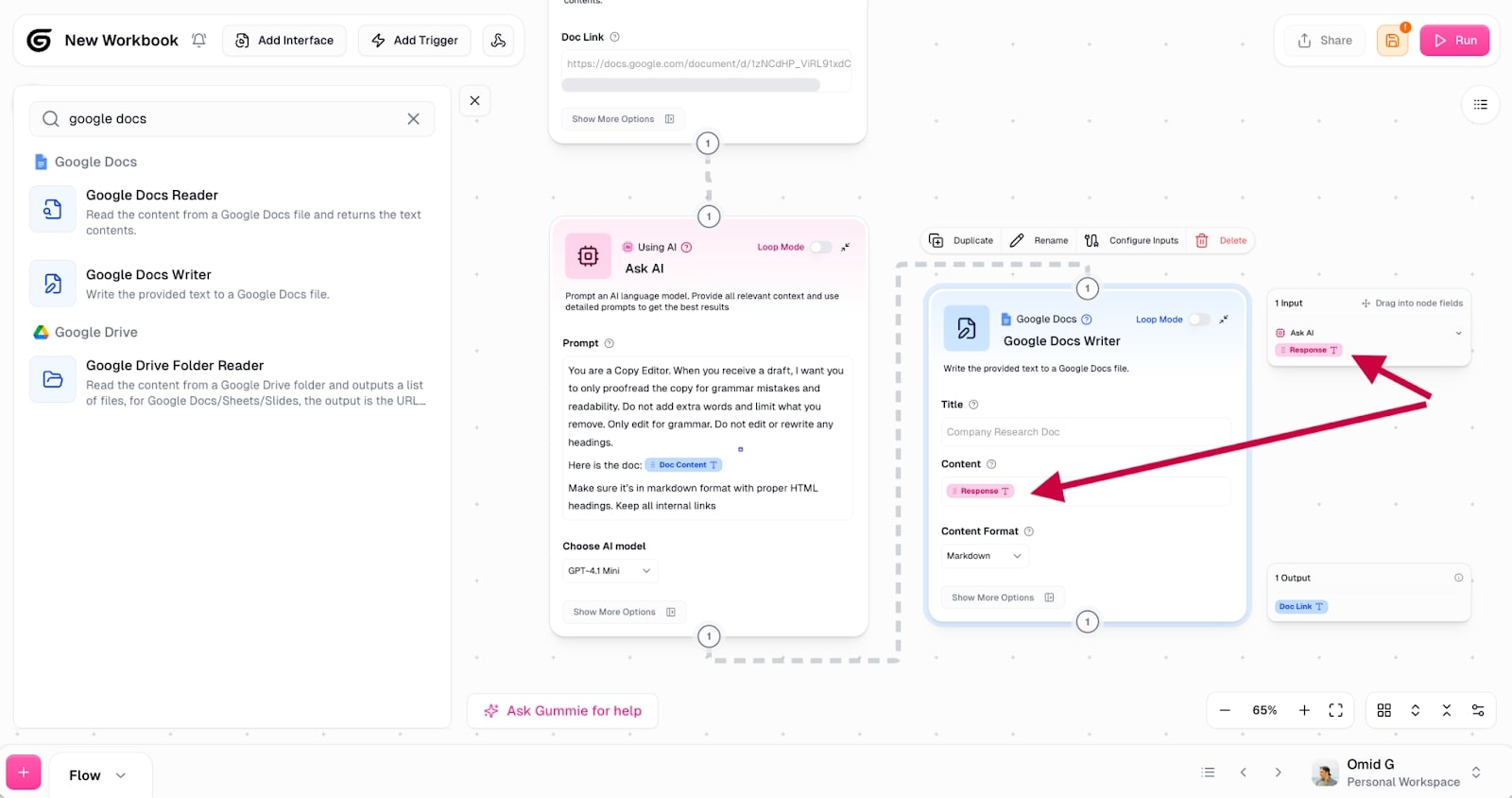Click the grid layout icon
The height and width of the screenshot is (798, 1512).
[1383, 710]
